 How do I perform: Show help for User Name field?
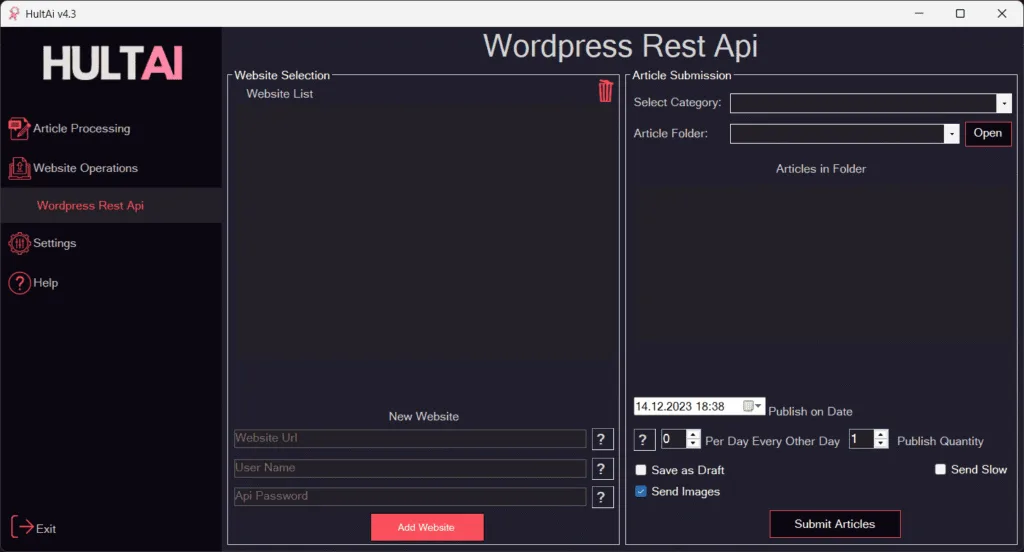point(602,468)
